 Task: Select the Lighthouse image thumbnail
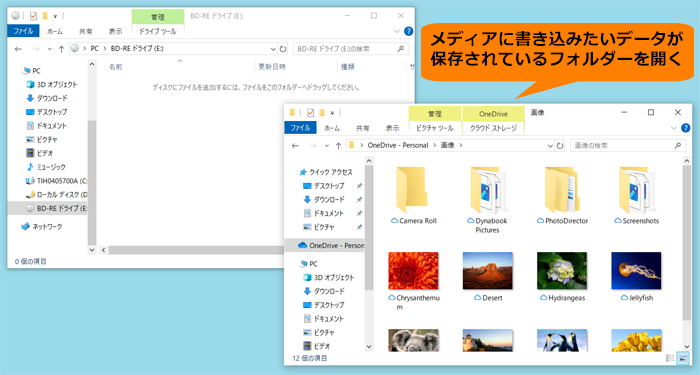tap(488, 340)
